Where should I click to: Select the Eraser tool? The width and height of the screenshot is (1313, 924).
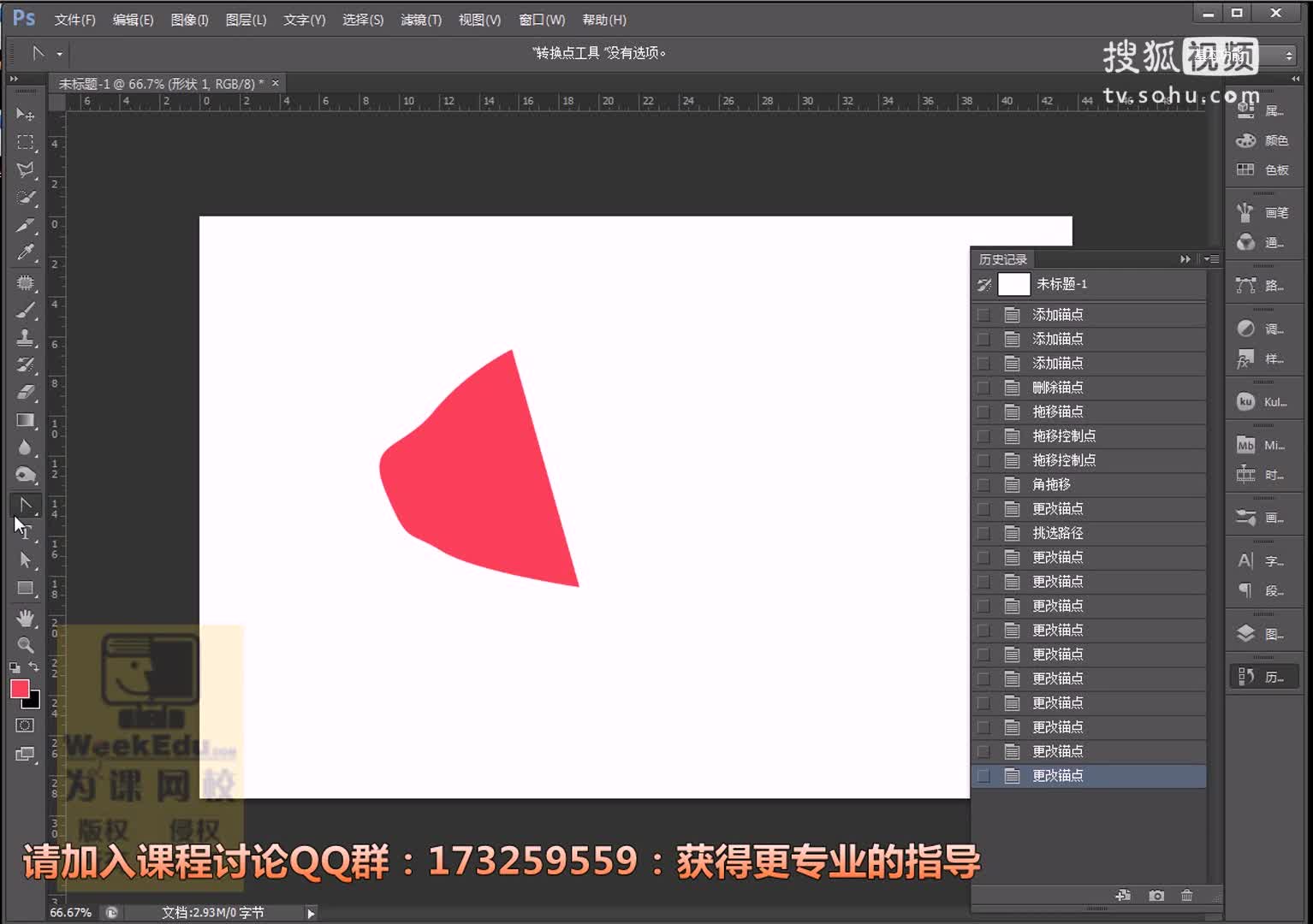tap(26, 393)
